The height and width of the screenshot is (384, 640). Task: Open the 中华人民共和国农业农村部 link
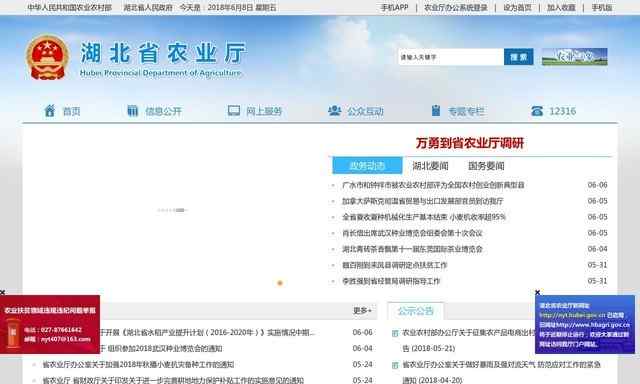pos(70,7)
